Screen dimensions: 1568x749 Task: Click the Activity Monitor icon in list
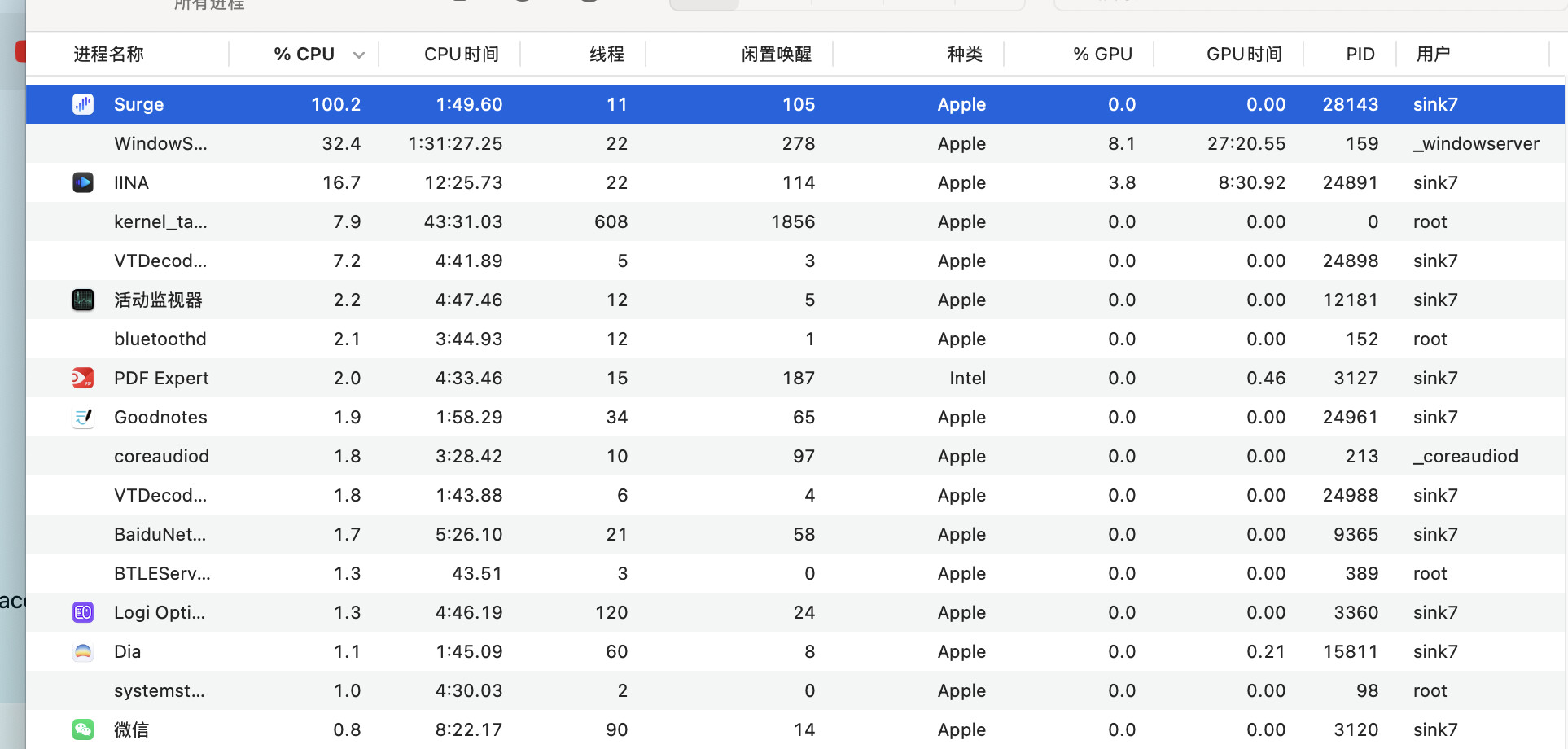(83, 300)
